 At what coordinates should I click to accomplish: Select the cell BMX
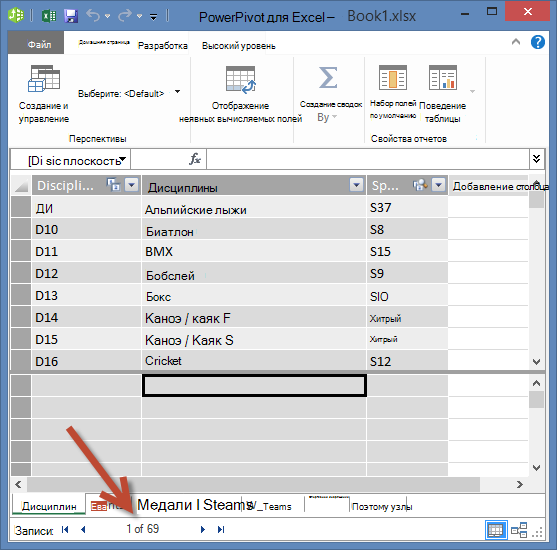[x=254, y=252]
